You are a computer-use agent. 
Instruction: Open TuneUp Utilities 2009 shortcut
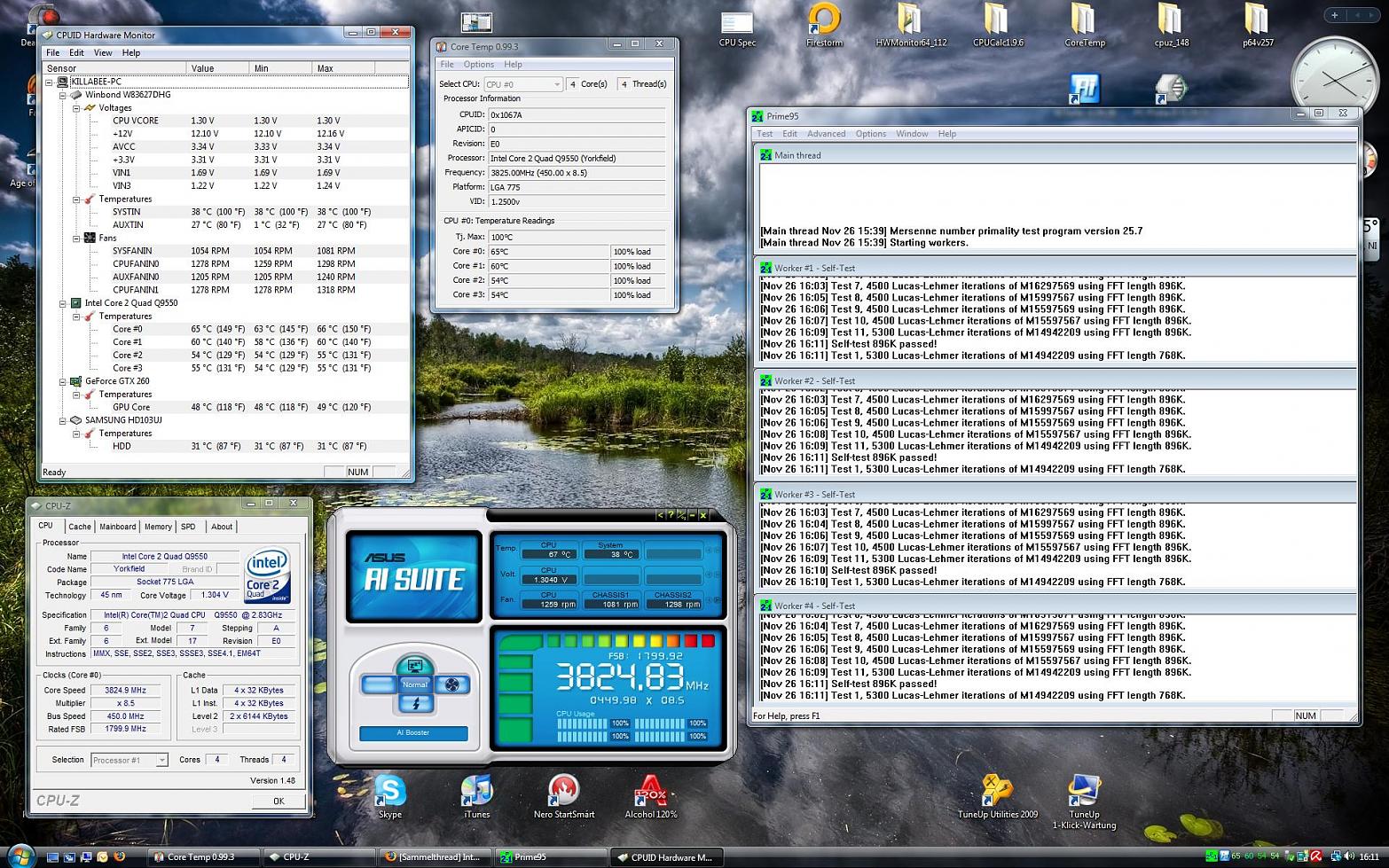coord(998,796)
